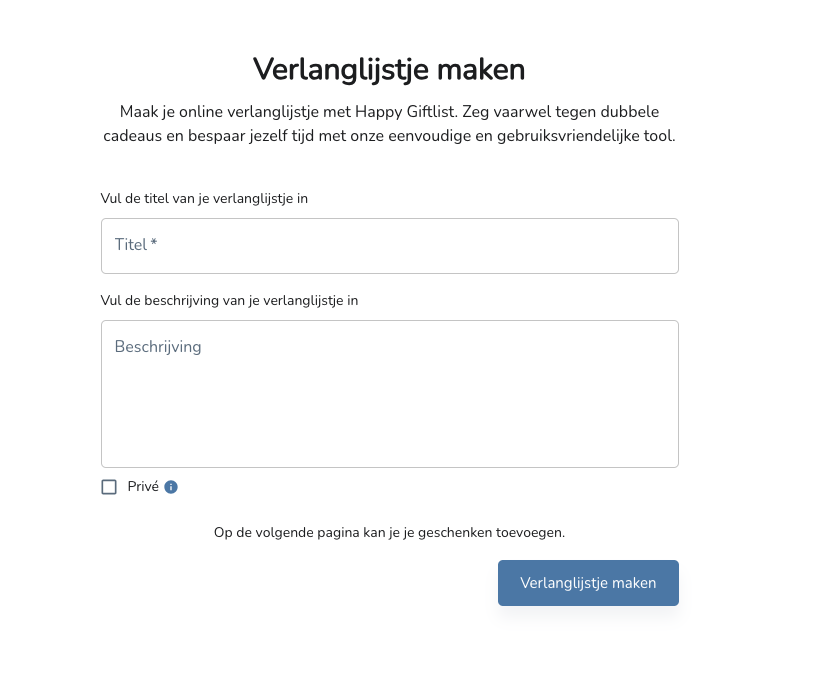Click the Privé label text

(143, 487)
